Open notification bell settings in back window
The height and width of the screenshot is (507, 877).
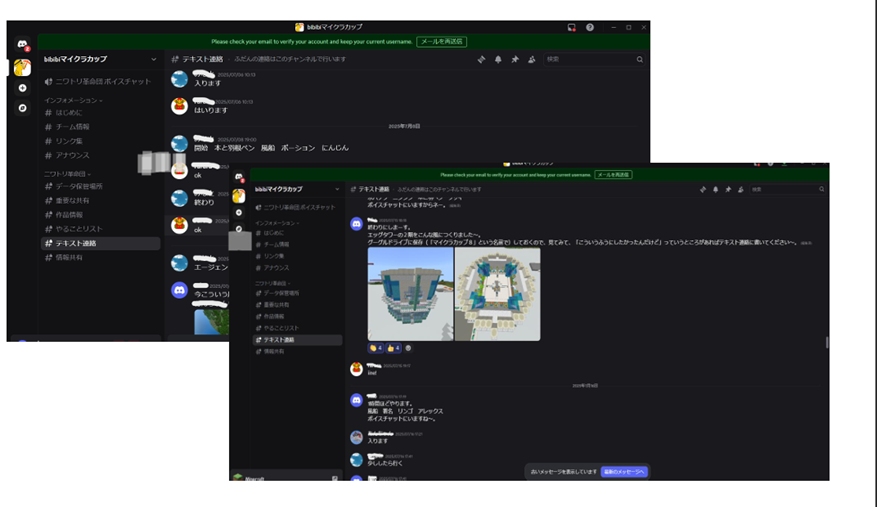[498, 59]
